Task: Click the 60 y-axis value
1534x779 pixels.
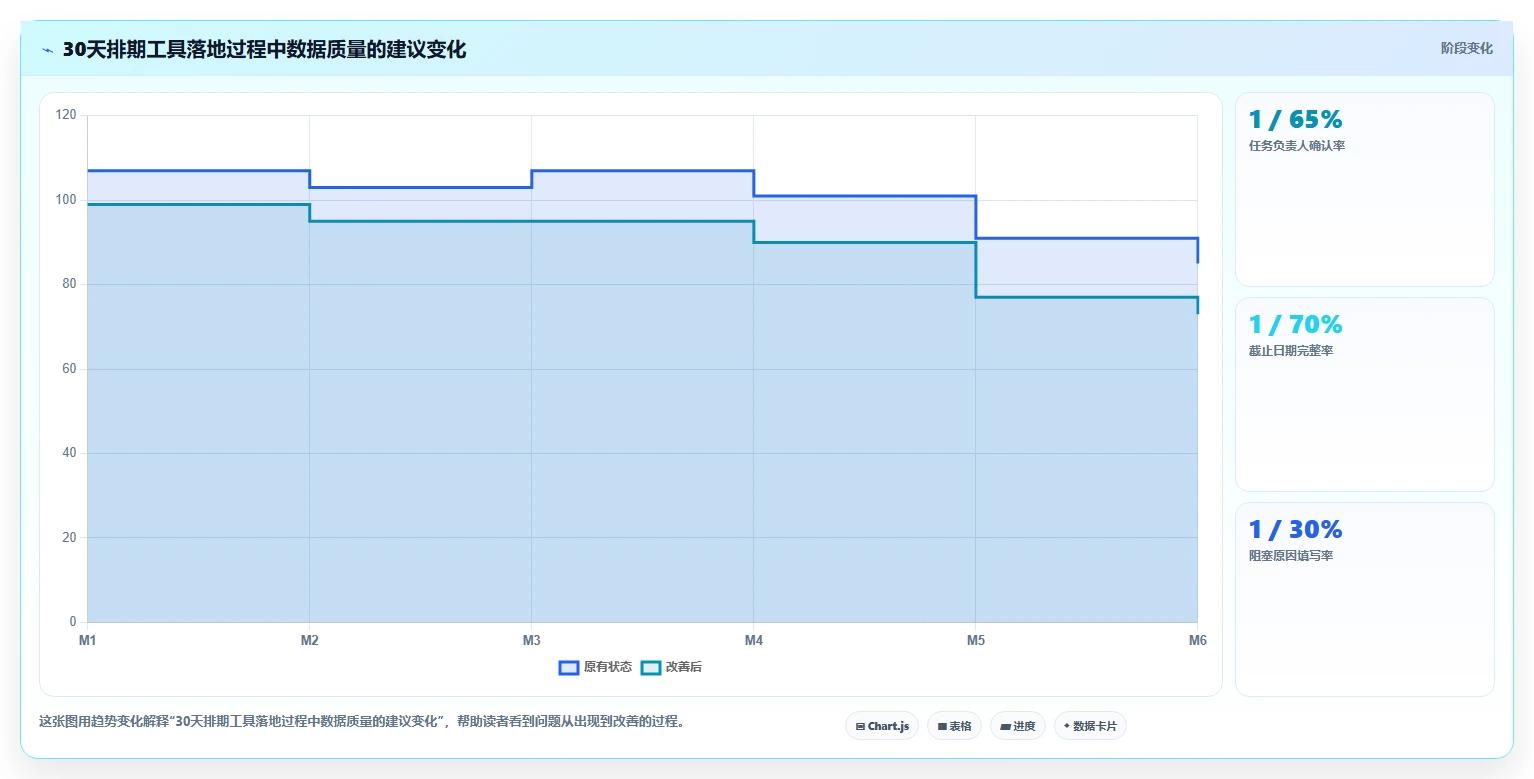Action: click(69, 369)
